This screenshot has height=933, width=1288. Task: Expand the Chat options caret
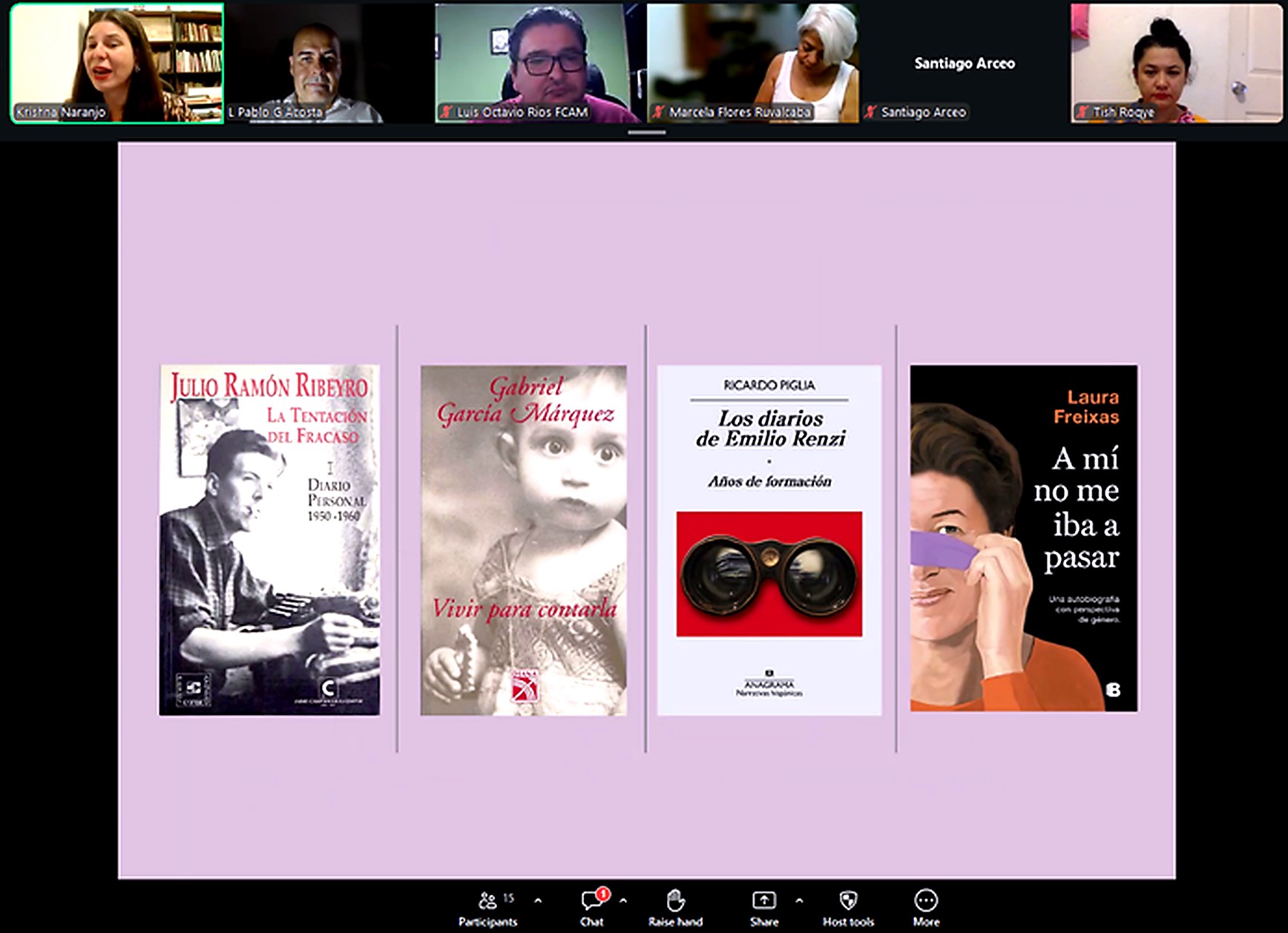[623, 900]
